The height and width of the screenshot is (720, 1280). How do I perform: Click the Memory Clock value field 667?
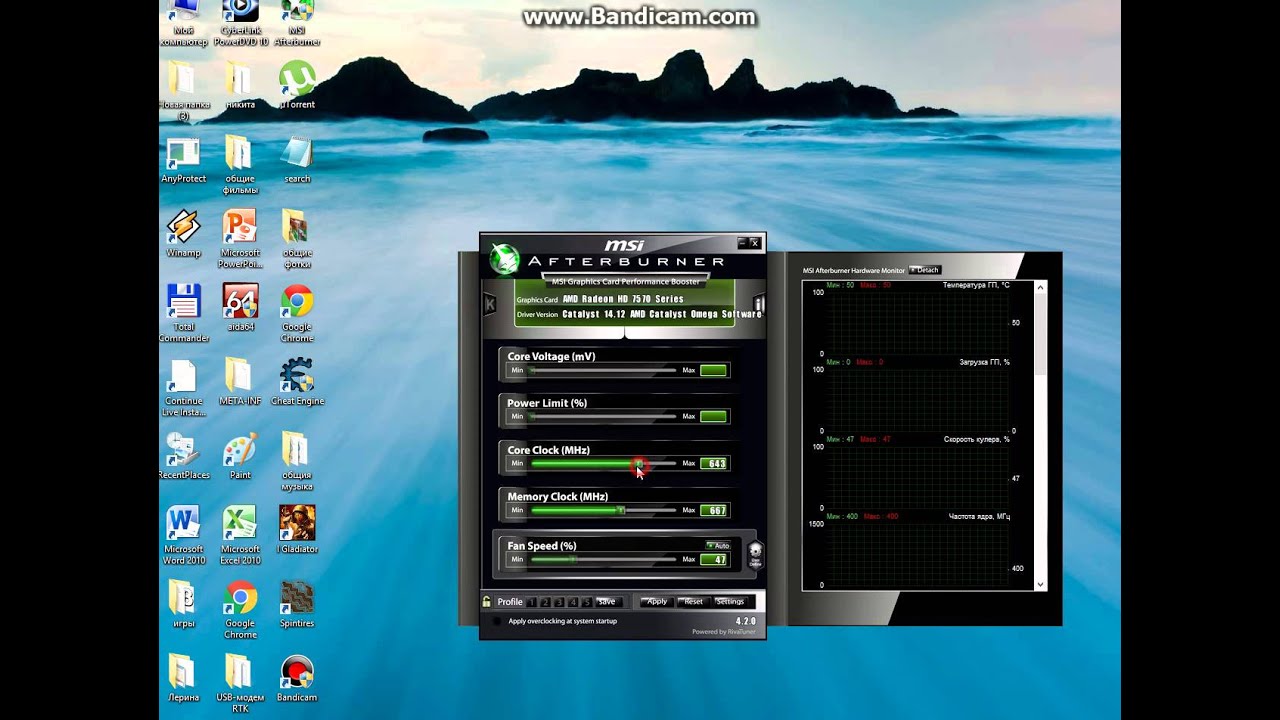(714, 510)
